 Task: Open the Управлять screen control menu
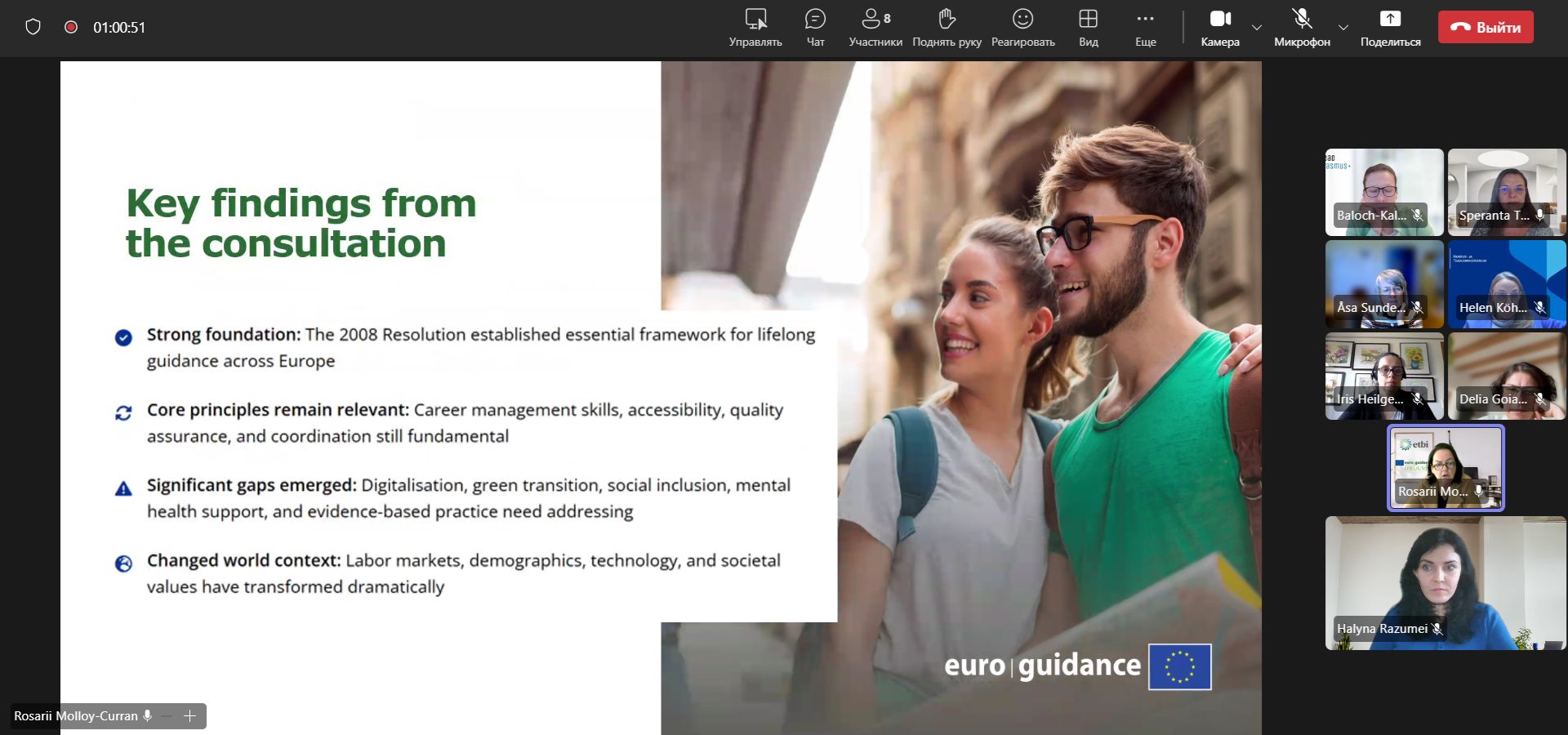[x=755, y=28]
